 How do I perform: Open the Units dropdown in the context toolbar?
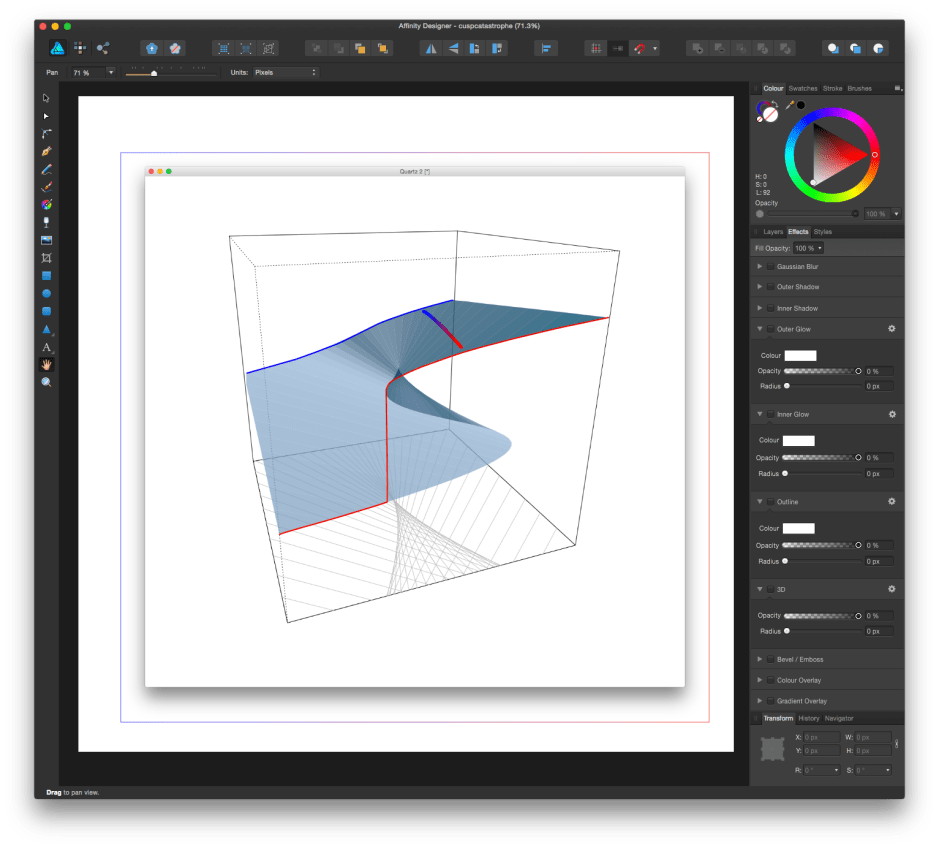coord(288,72)
